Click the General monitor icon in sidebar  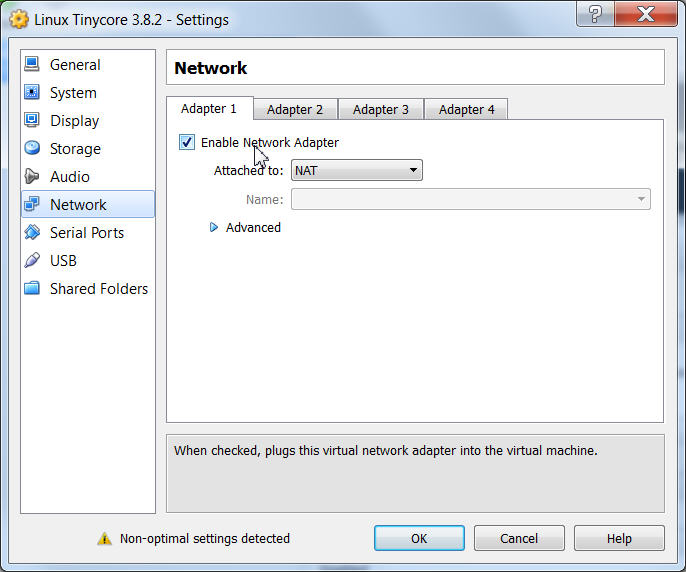32,65
